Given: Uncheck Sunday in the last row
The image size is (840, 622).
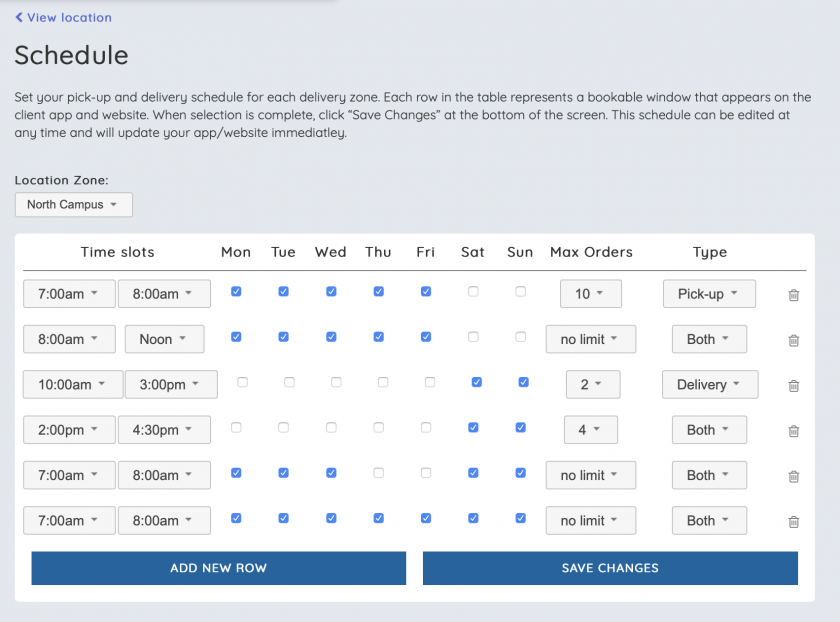Looking at the screenshot, I should [x=520, y=516].
